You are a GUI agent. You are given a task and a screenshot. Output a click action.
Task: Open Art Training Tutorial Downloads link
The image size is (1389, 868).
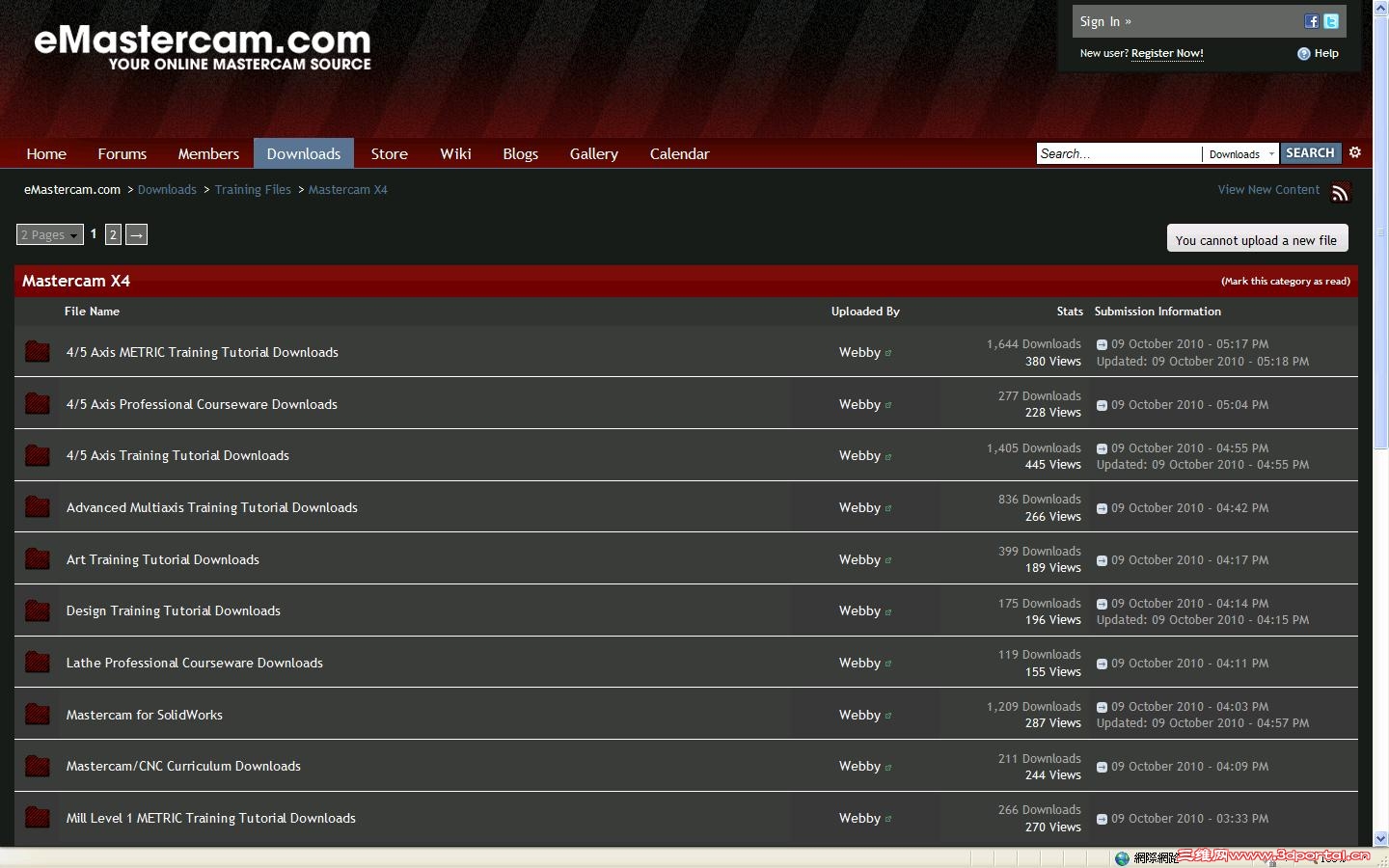click(162, 560)
